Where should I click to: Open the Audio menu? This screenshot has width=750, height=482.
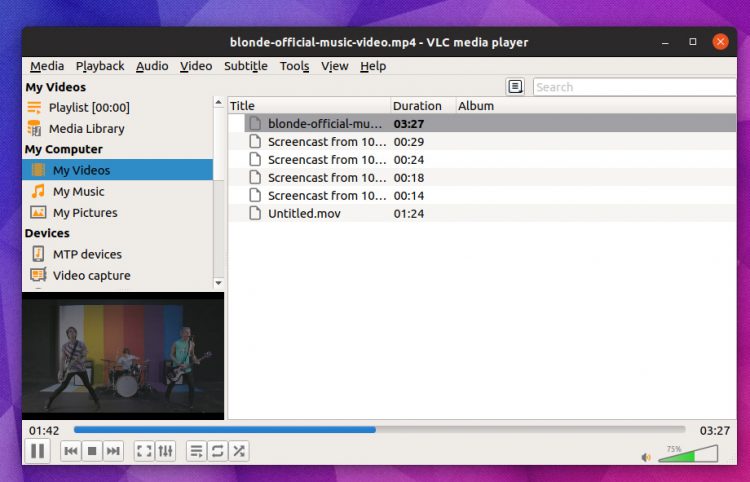coord(152,66)
